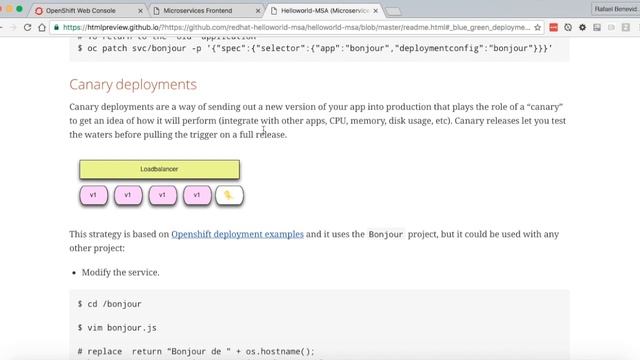Click the OpenShift favicon on first tab
This screenshot has height=360, width=640.
point(39,11)
